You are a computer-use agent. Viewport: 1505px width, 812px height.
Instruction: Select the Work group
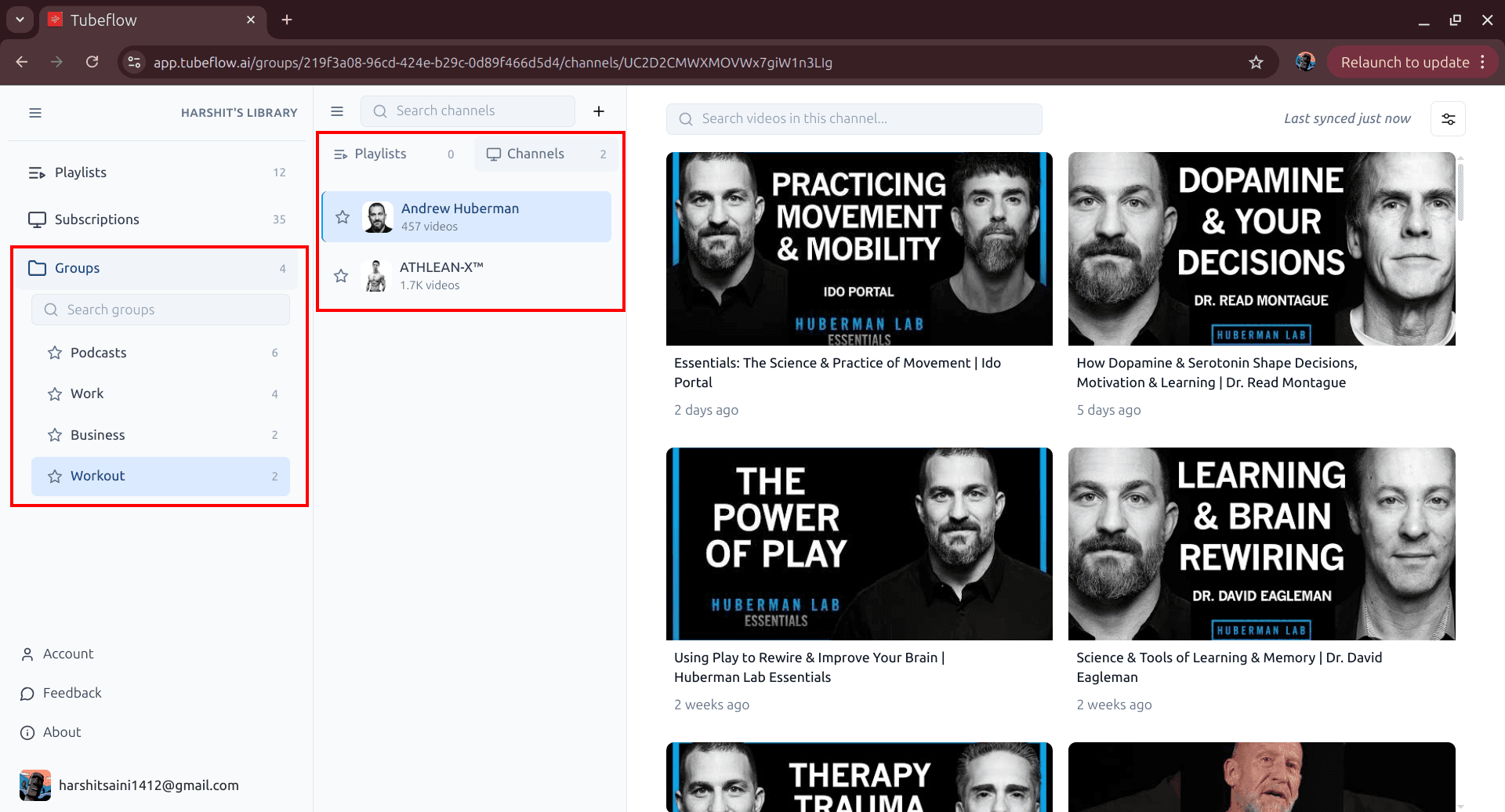coord(161,394)
